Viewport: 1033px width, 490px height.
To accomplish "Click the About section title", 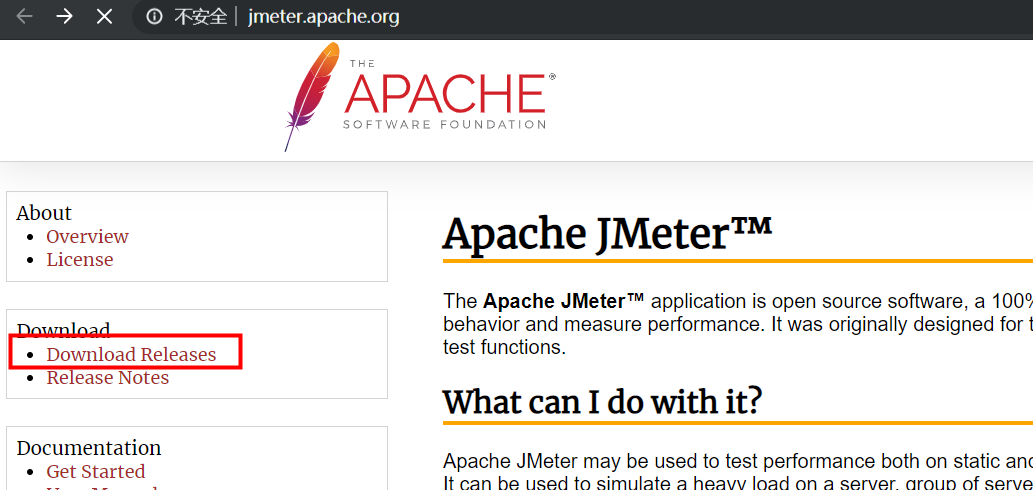I will pos(44,213).
